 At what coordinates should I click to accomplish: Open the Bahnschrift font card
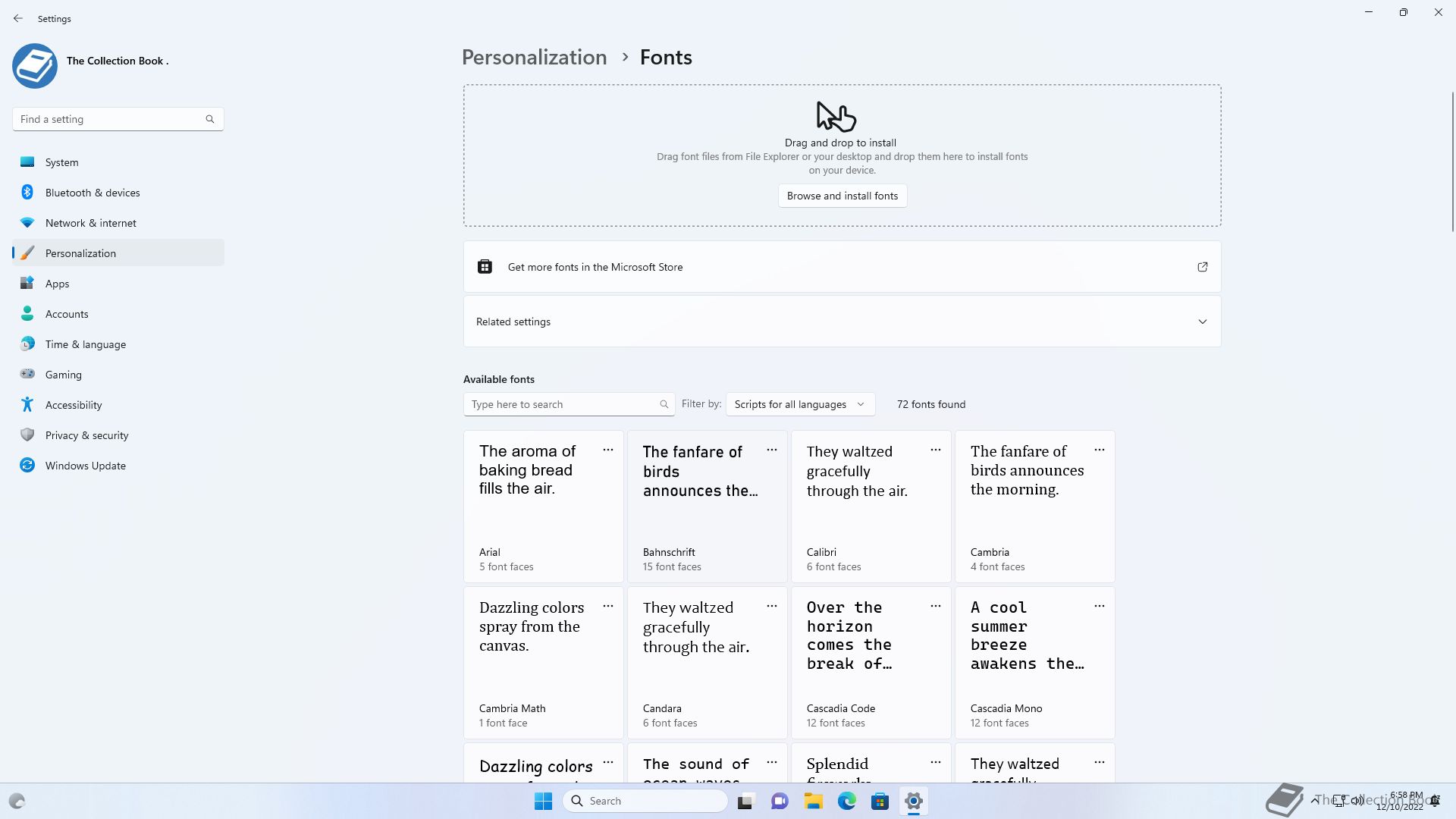708,507
